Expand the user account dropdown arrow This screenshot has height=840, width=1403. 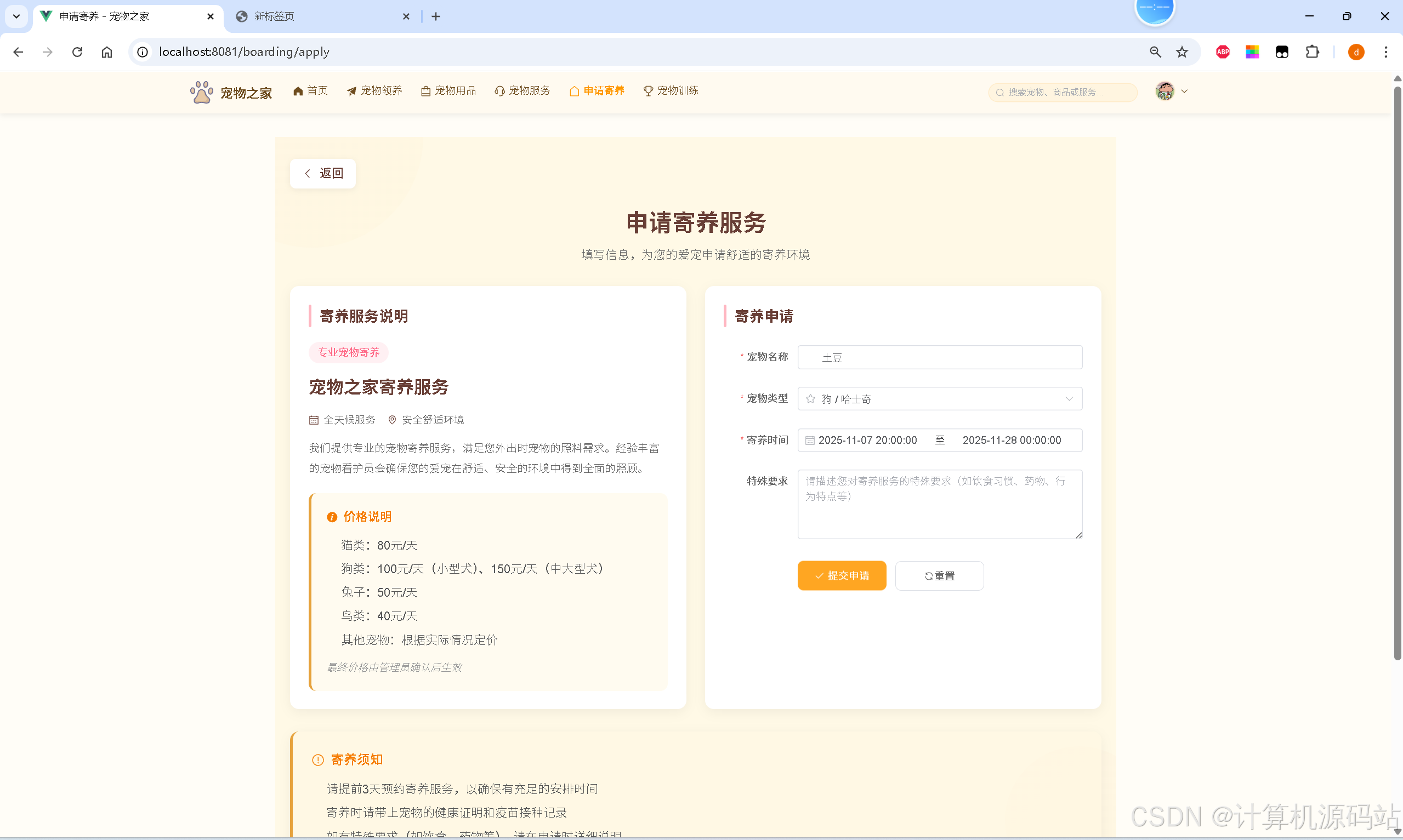click(x=1184, y=91)
